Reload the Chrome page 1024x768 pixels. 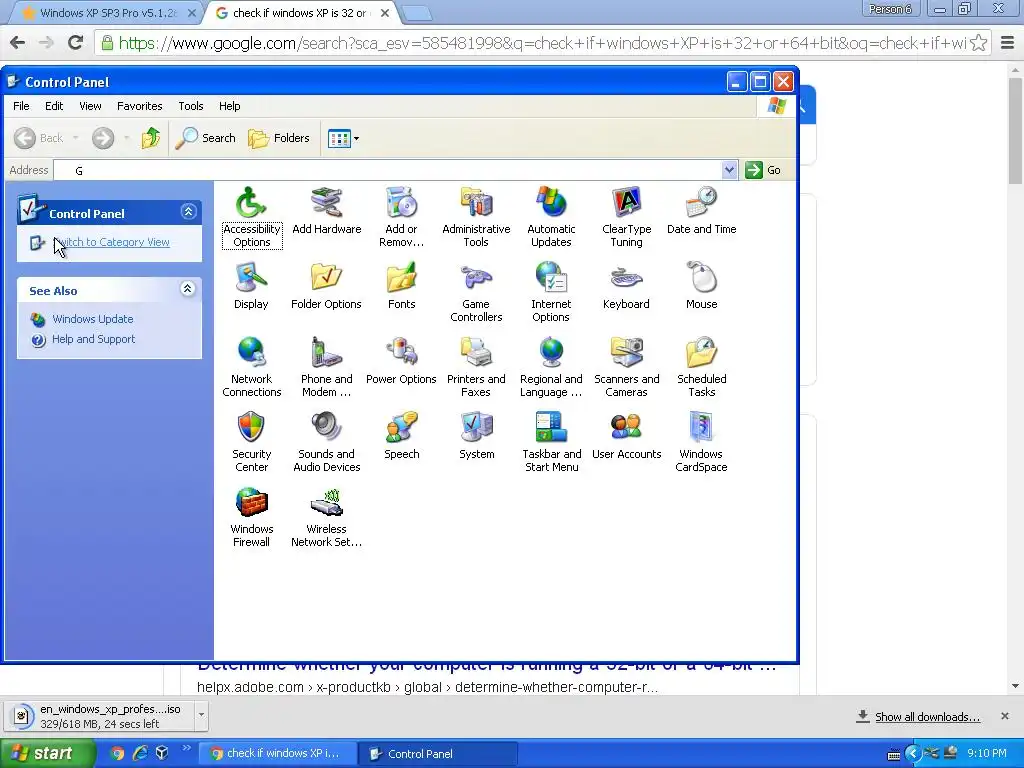[x=76, y=43]
